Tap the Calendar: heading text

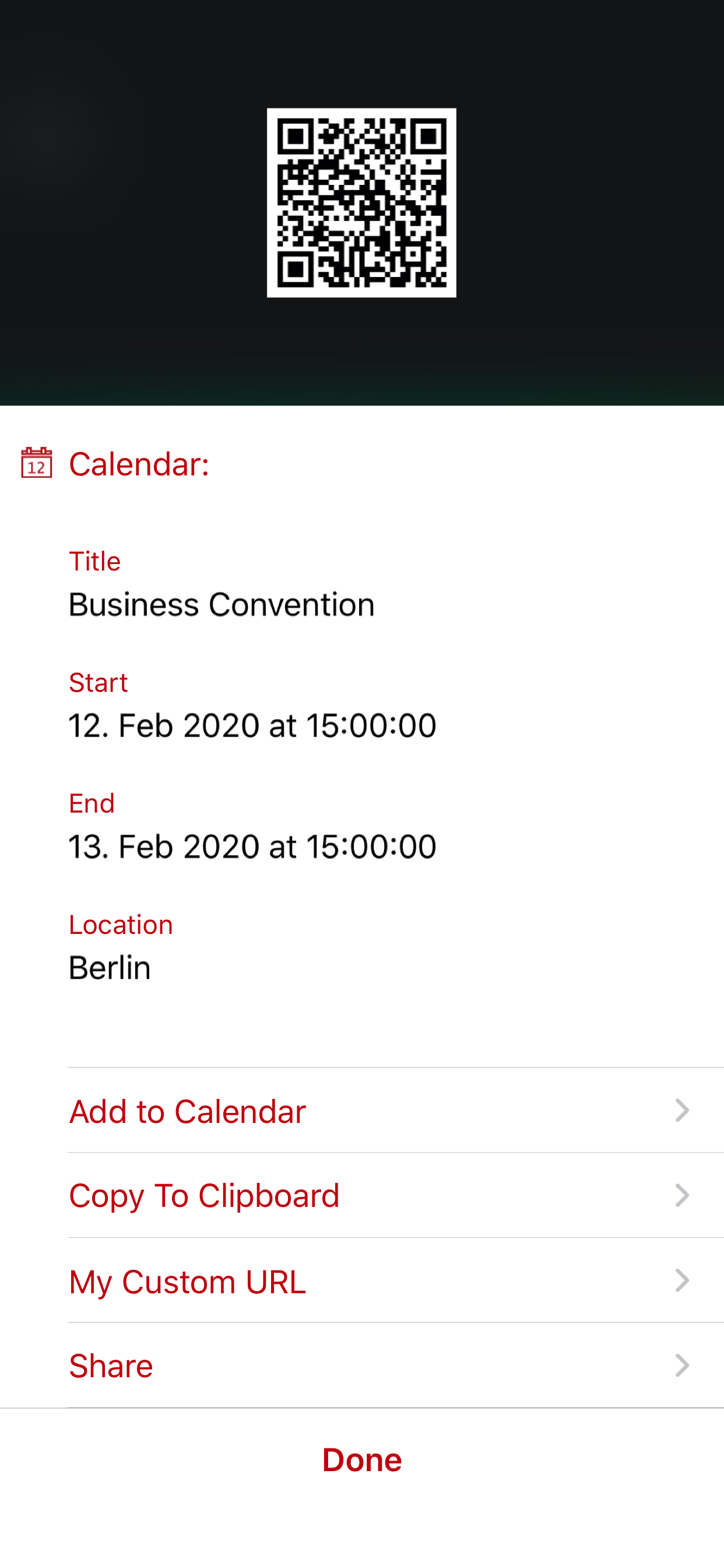[x=139, y=464]
